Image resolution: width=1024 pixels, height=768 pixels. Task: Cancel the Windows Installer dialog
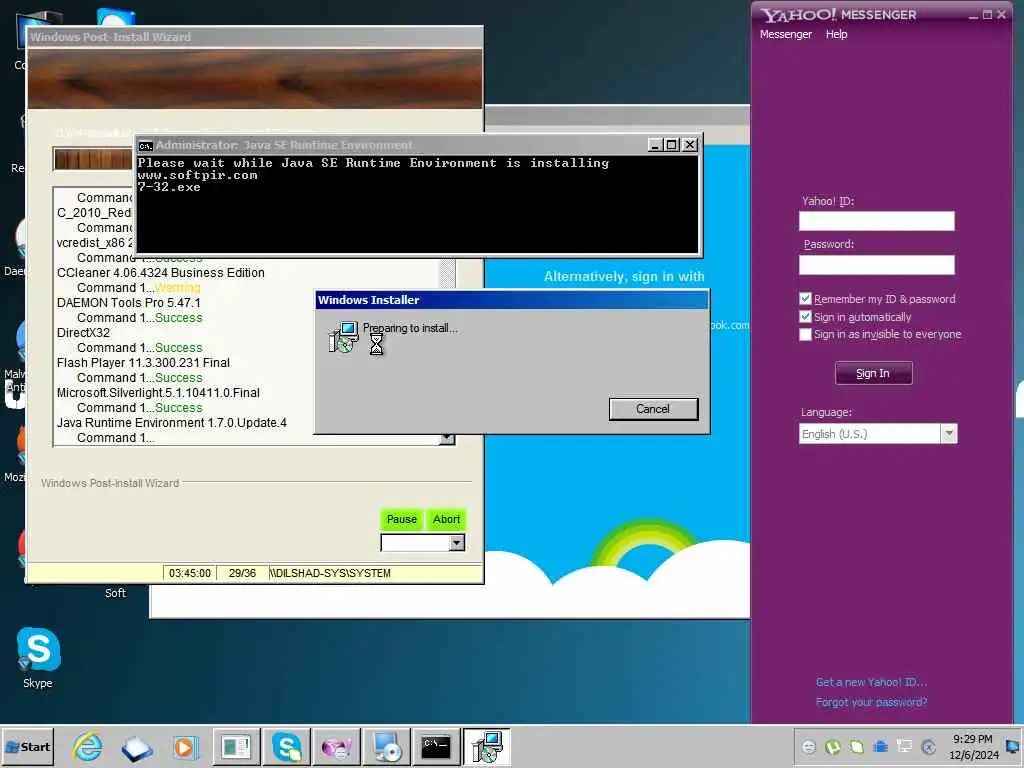point(653,409)
